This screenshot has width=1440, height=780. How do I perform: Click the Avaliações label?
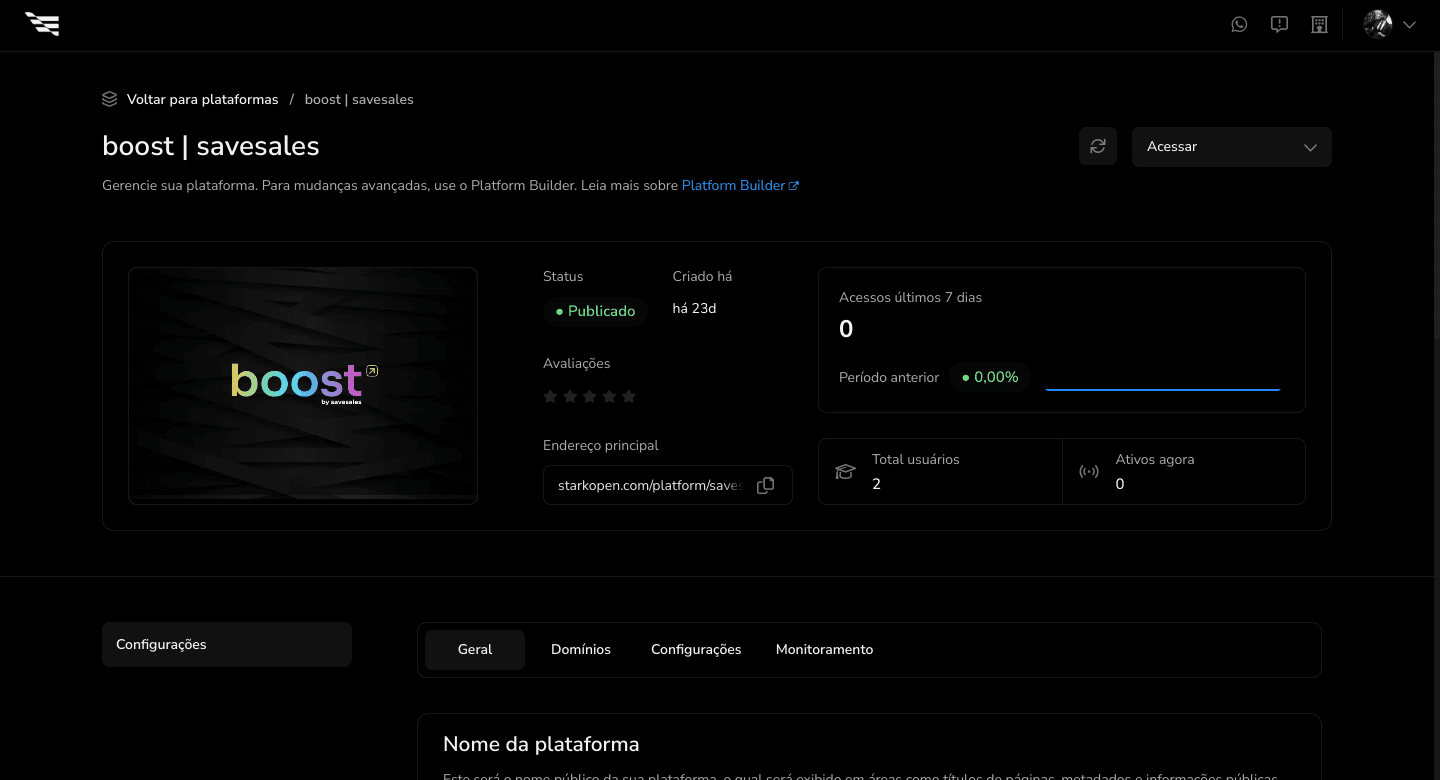[x=577, y=363]
